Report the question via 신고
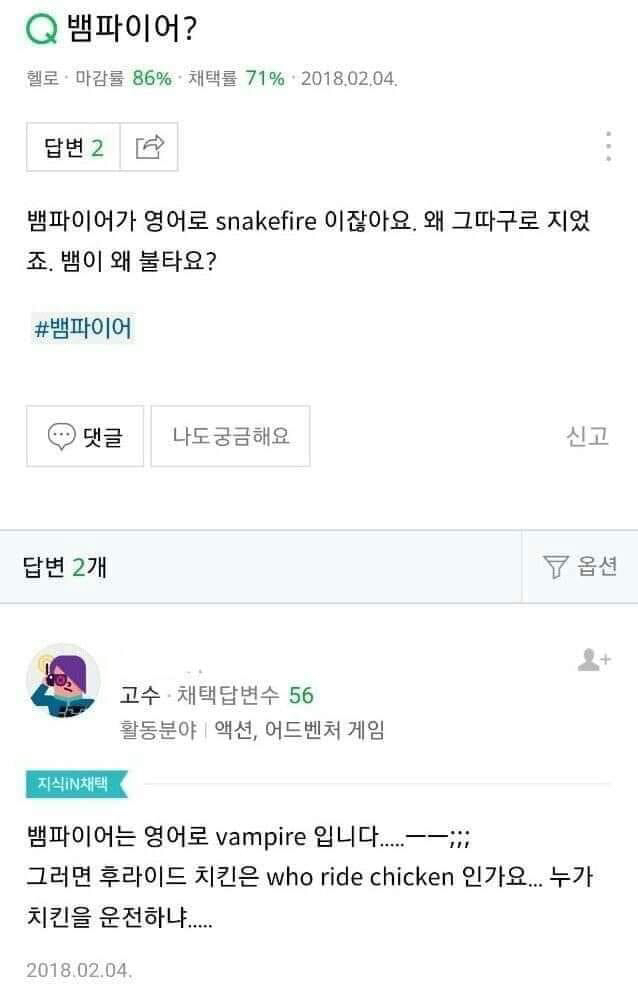This screenshot has width=638, height=997. point(587,436)
